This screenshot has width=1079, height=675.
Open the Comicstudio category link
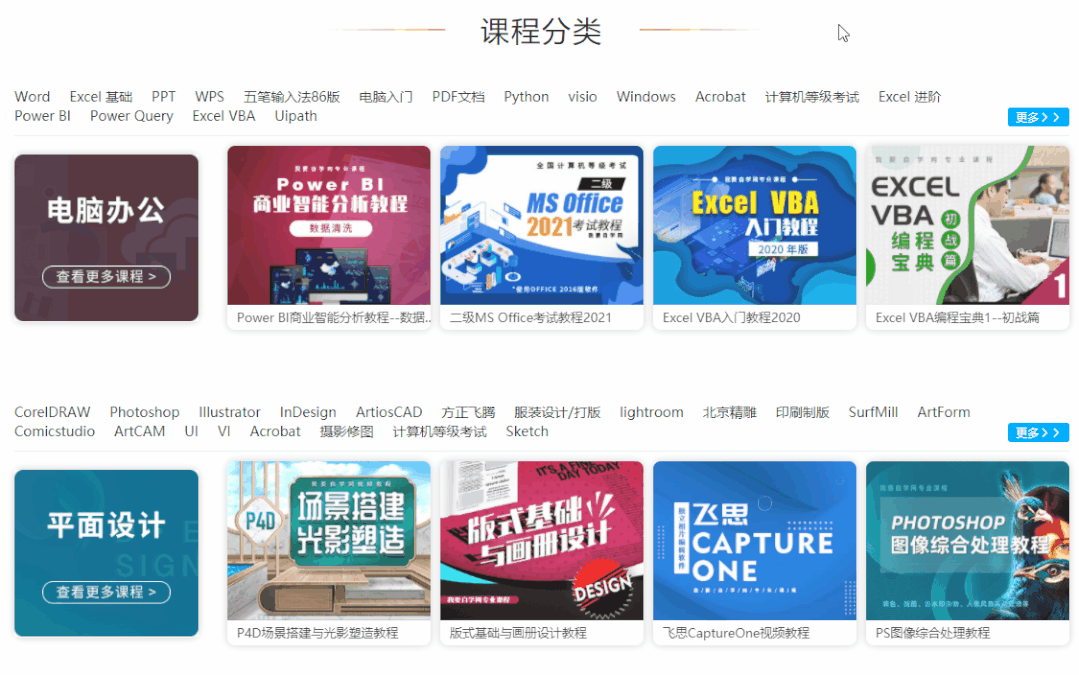pyautogui.click(x=54, y=431)
